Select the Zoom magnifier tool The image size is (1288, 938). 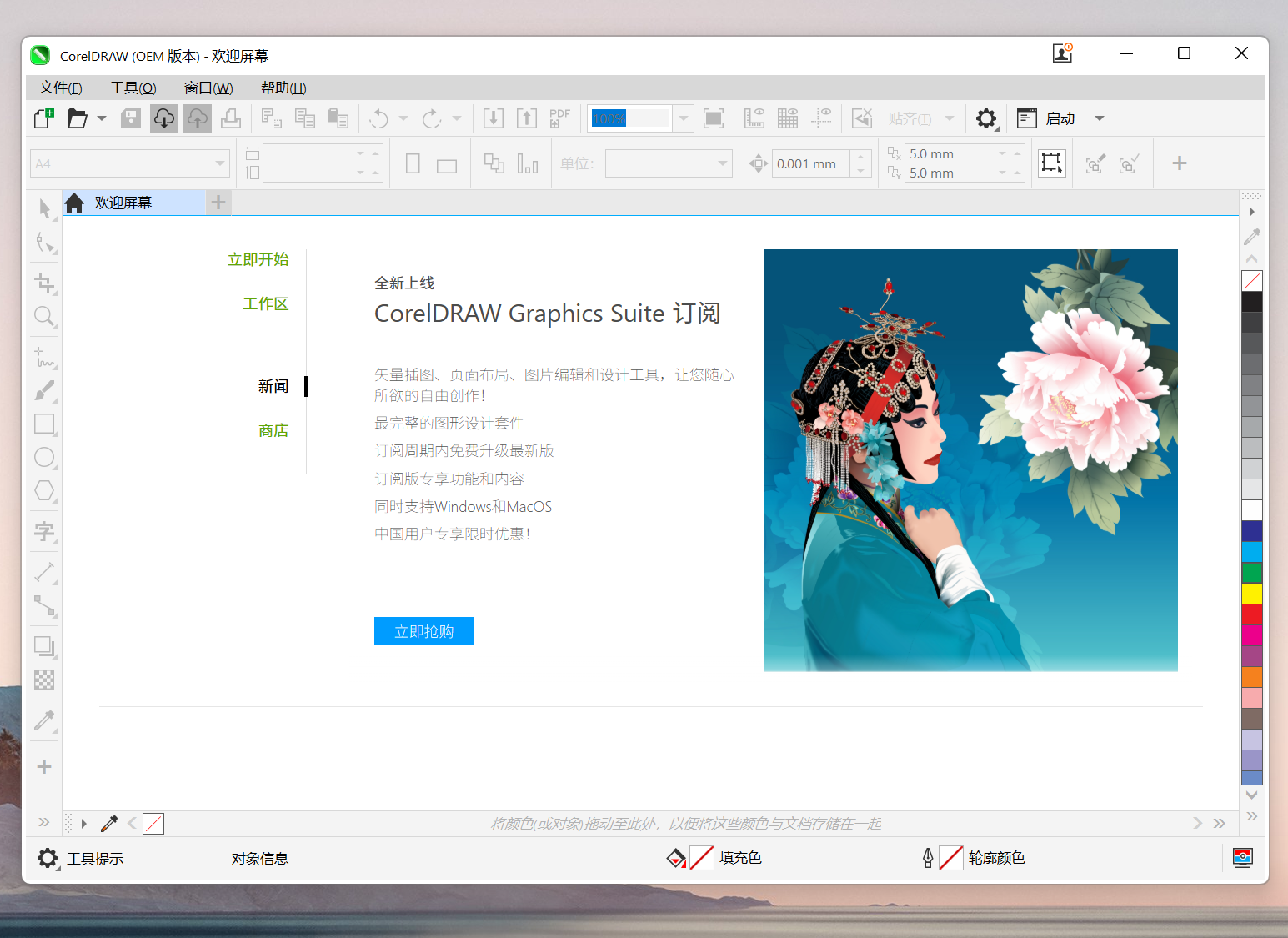click(x=45, y=317)
